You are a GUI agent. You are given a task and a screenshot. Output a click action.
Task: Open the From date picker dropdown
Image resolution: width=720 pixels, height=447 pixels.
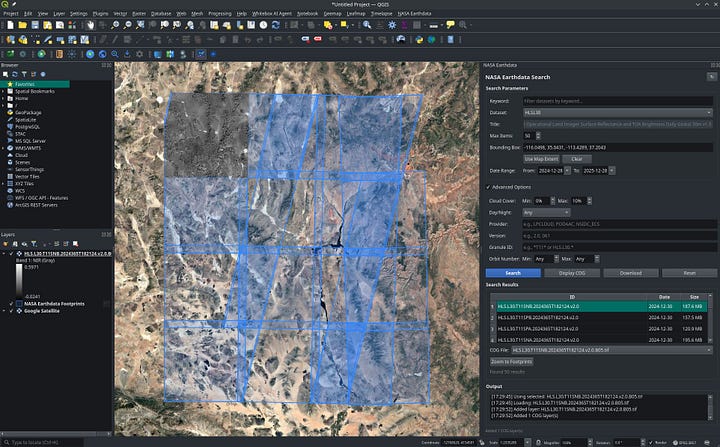568,170
